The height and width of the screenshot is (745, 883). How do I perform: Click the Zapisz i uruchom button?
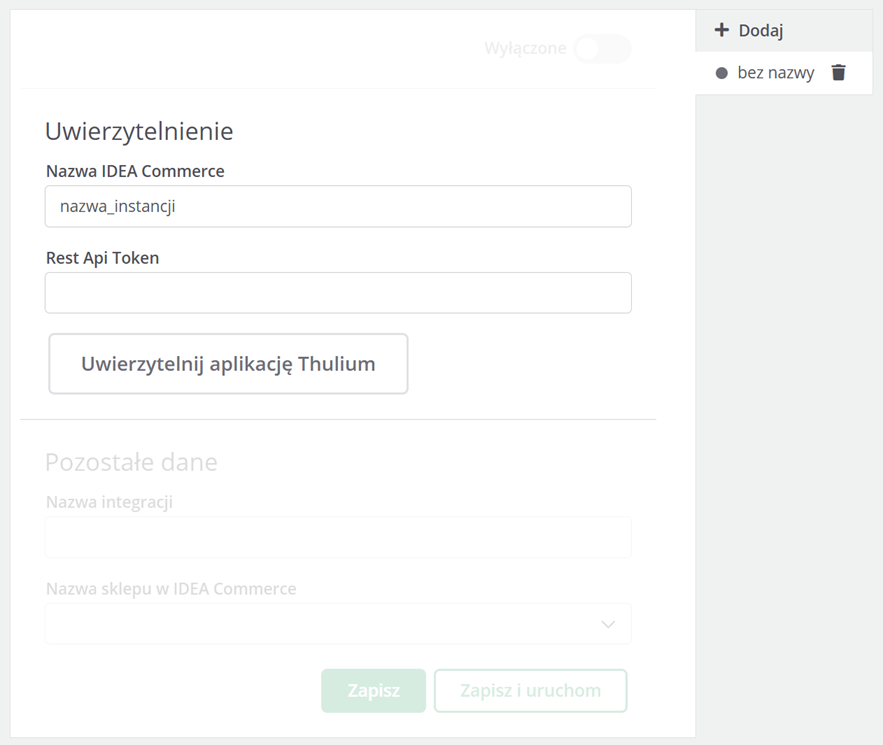pos(530,690)
